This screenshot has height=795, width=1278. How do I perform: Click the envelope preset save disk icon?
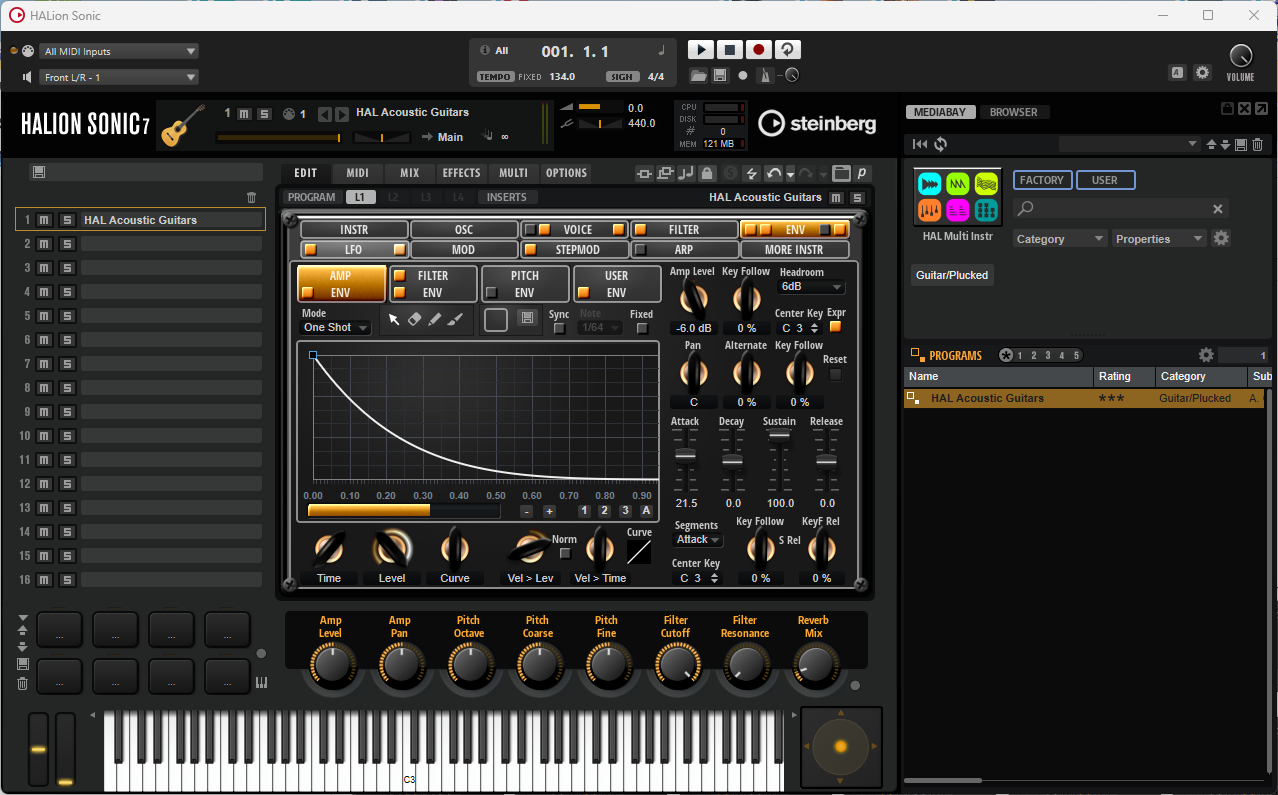[x=528, y=319]
